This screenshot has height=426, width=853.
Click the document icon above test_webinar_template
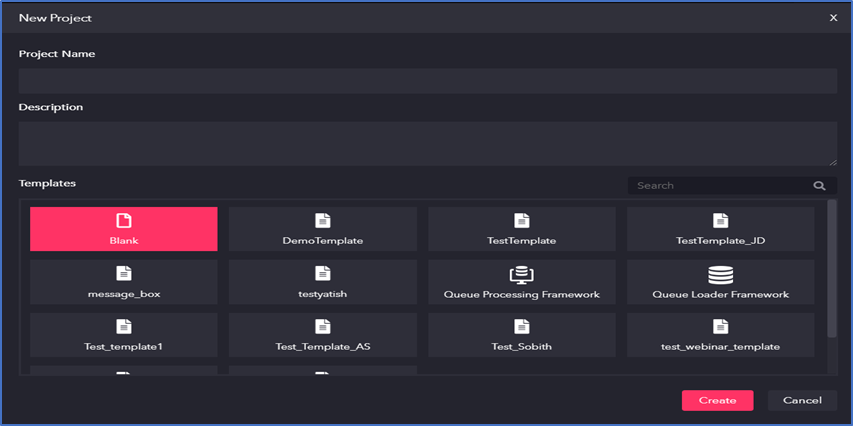pos(721,326)
